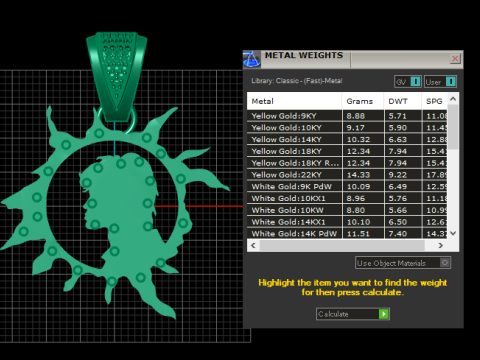The width and height of the screenshot is (480, 360).
Task: Sort by the Grams column header
Action: tap(363, 101)
